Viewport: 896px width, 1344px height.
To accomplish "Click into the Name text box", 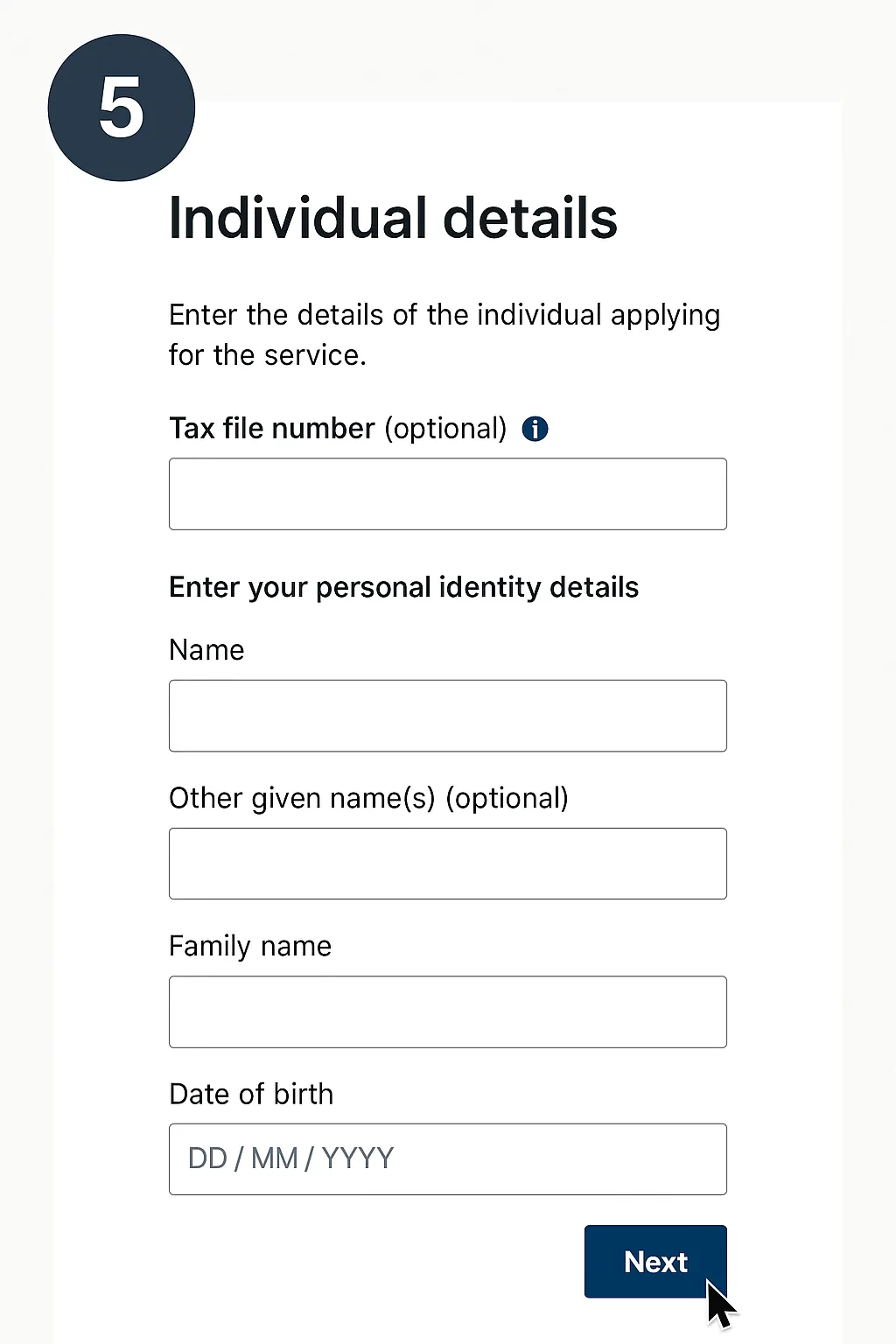I will [x=447, y=716].
